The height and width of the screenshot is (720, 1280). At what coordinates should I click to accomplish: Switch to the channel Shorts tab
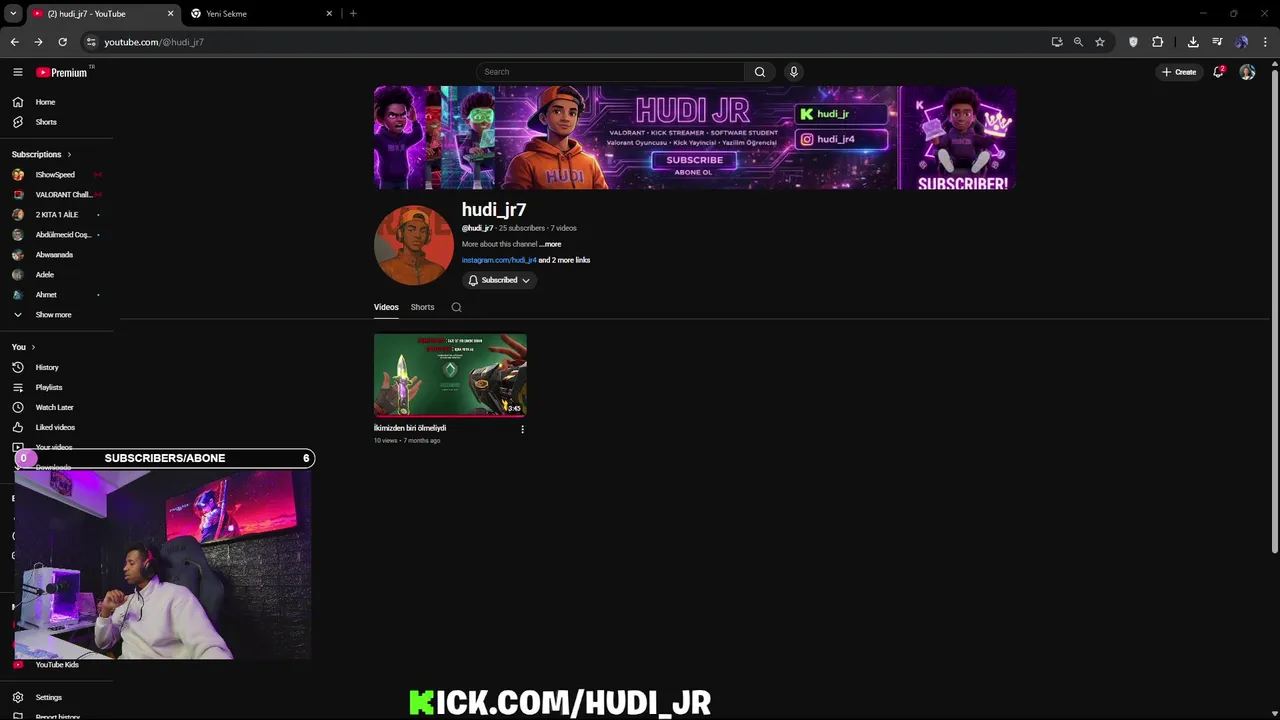tap(422, 307)
